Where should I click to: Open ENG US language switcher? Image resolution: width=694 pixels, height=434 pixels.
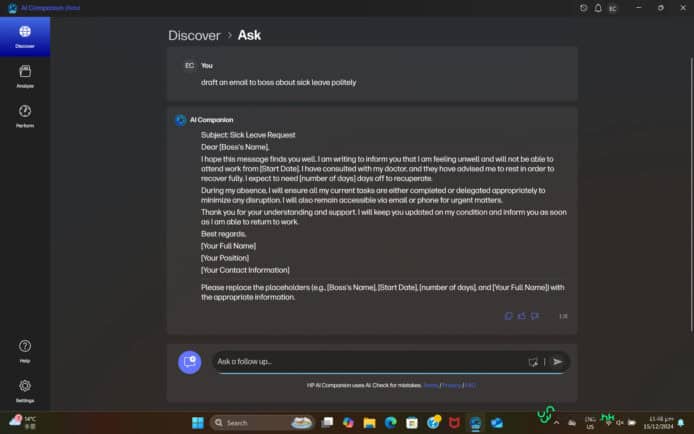click(x=590, y=423)
